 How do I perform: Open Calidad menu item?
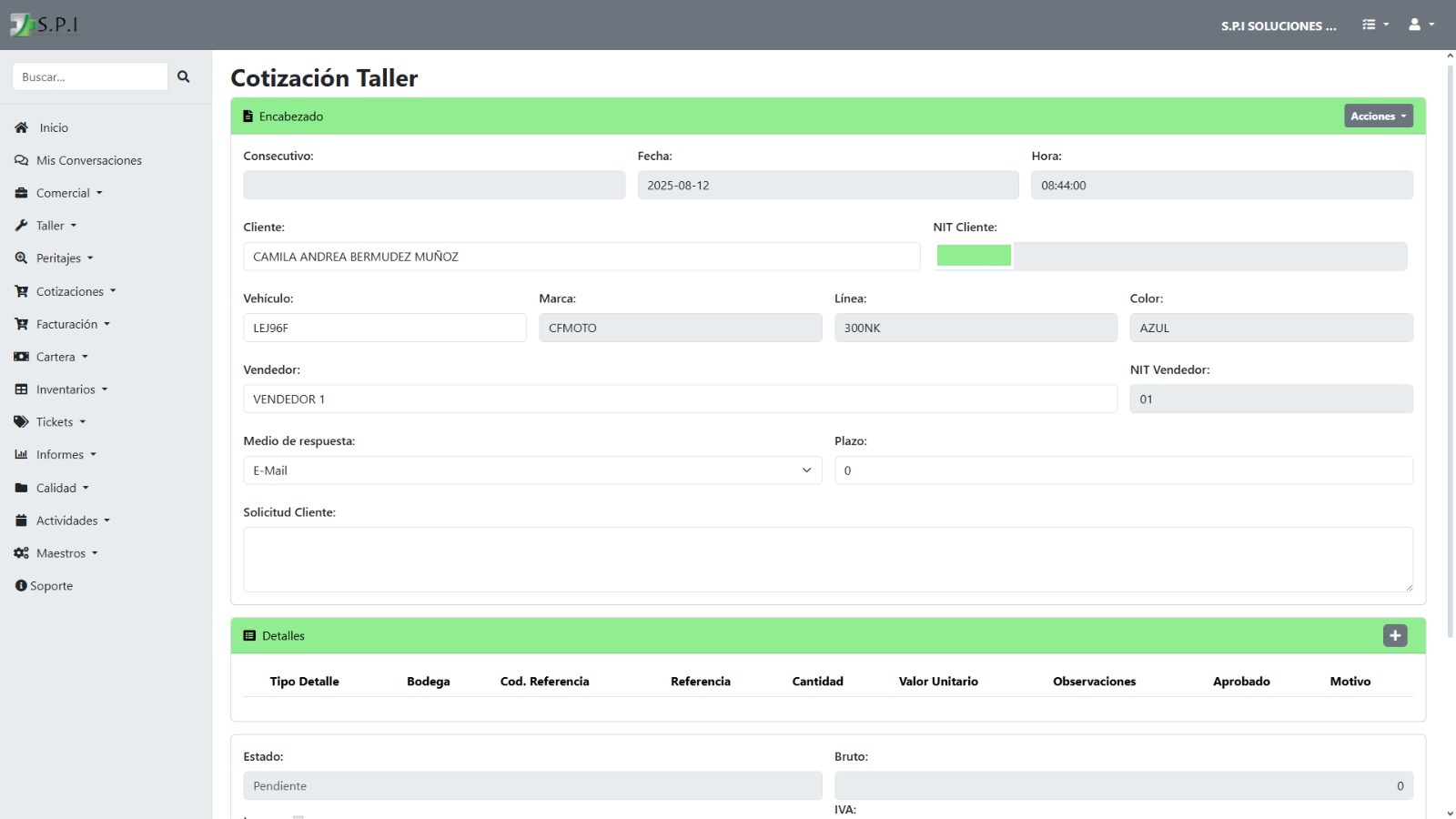pos(63,488)
